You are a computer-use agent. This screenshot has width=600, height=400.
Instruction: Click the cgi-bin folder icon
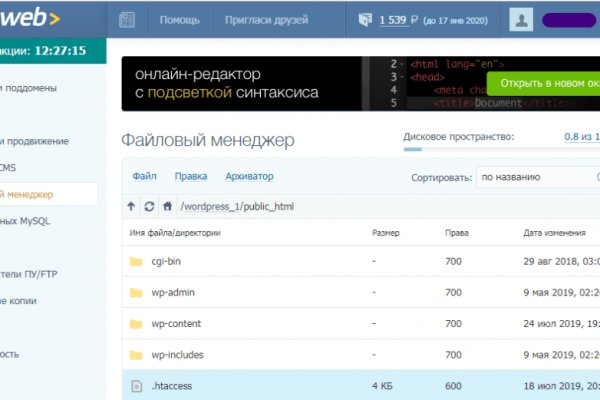(137, 262)
